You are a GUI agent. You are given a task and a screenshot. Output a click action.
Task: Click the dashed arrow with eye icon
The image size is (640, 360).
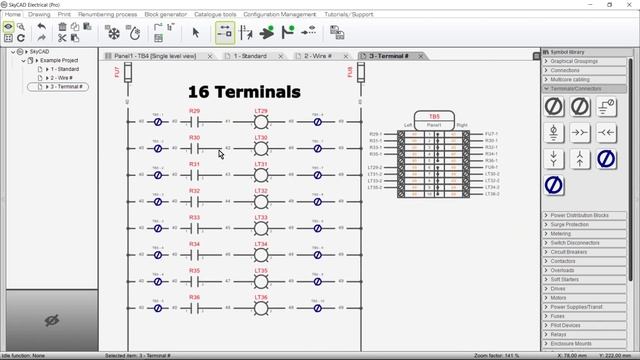[309, 31]
